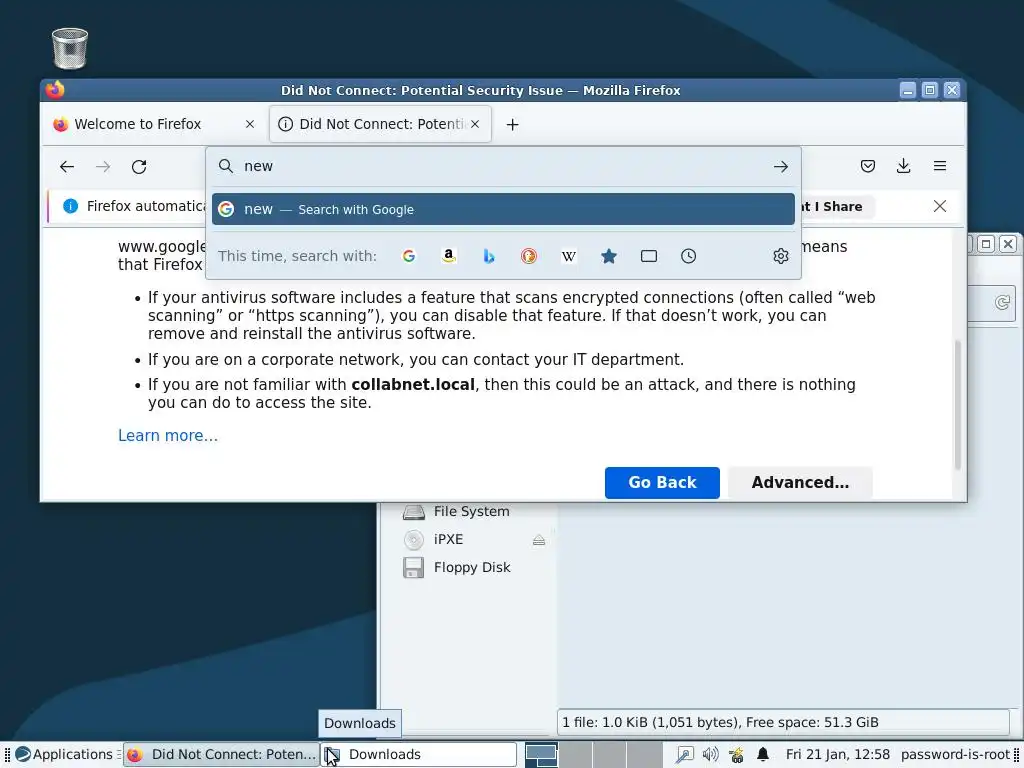This screenshot has height=768, width=1024.
Task: Reload folder in the file manager window
Action: coord(1002,303)
